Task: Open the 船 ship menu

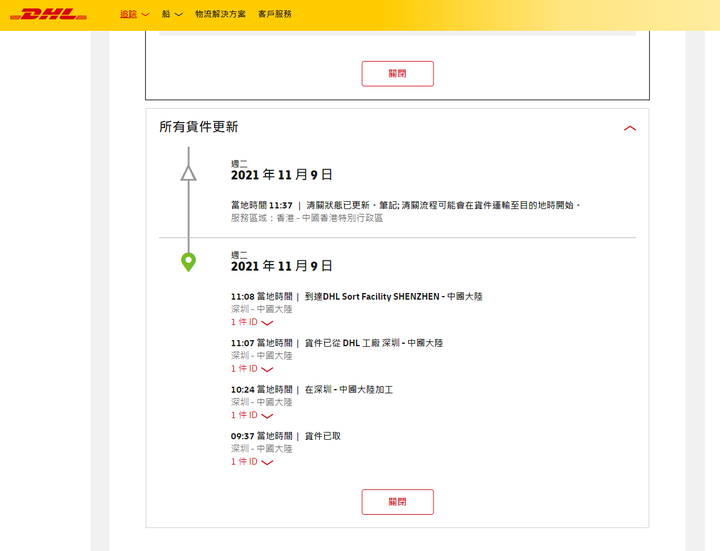Action: pos(172,14)
